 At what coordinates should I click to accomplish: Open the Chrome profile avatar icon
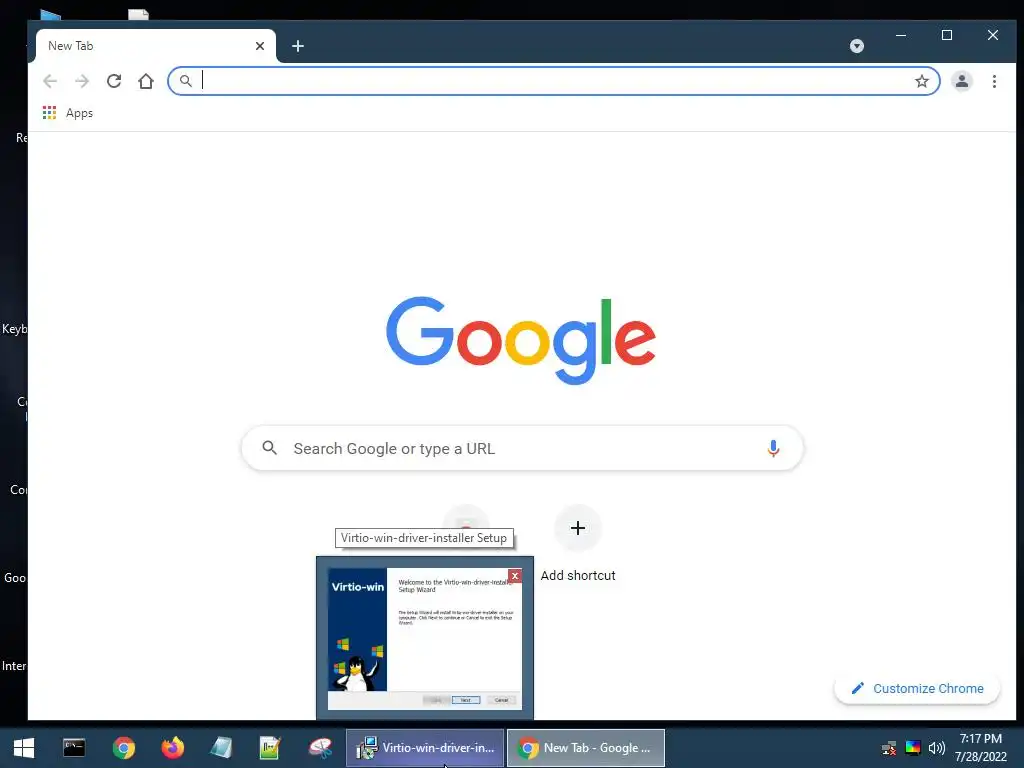[961, 81]
